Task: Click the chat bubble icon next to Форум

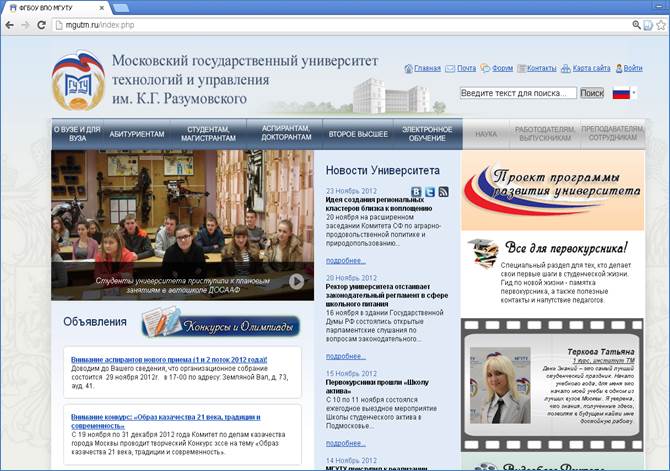Action: (485, 68)
